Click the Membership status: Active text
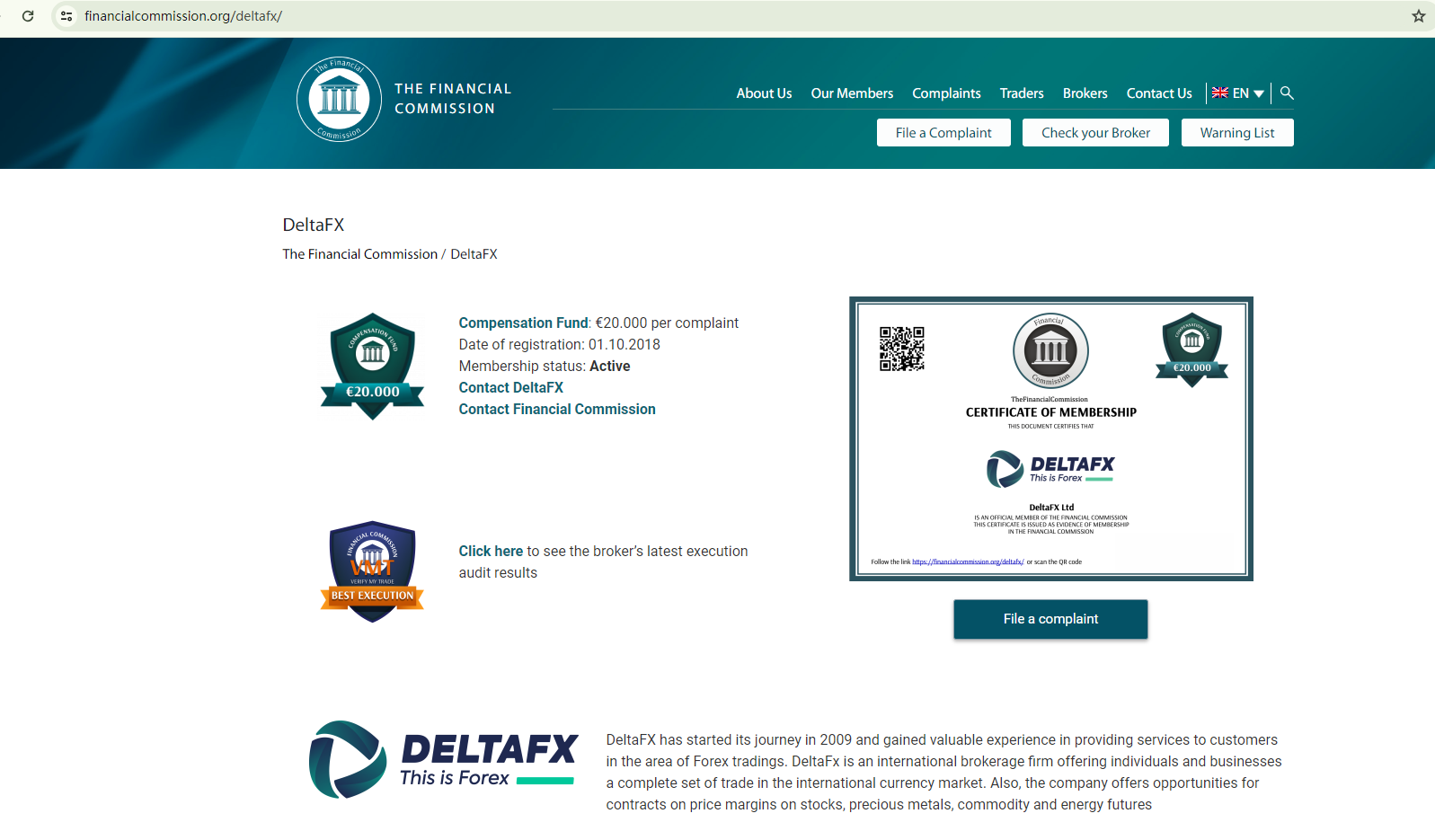This screenshot has width=1435, height=840. click(545, 366)
